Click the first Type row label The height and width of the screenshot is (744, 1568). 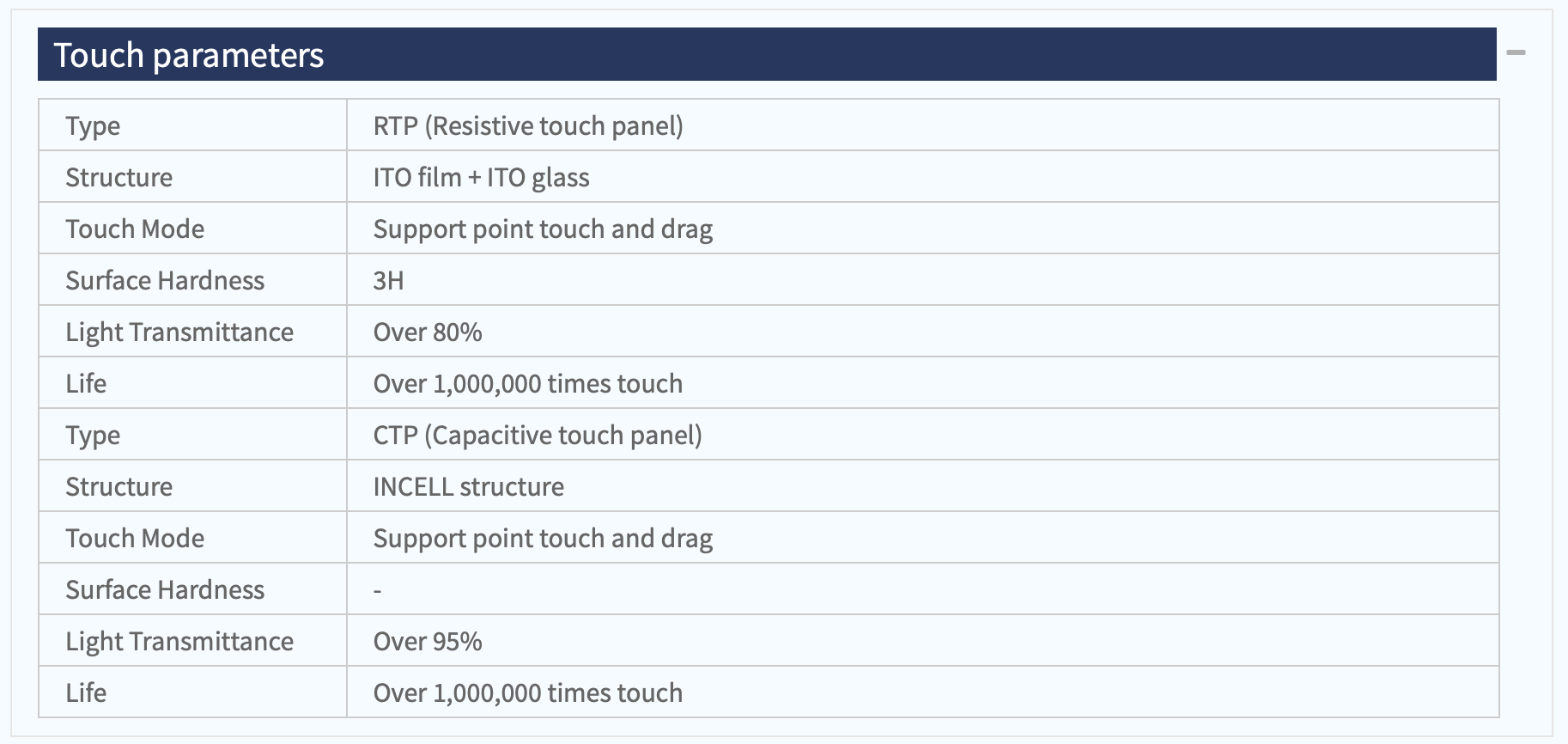tap(93, 126)
